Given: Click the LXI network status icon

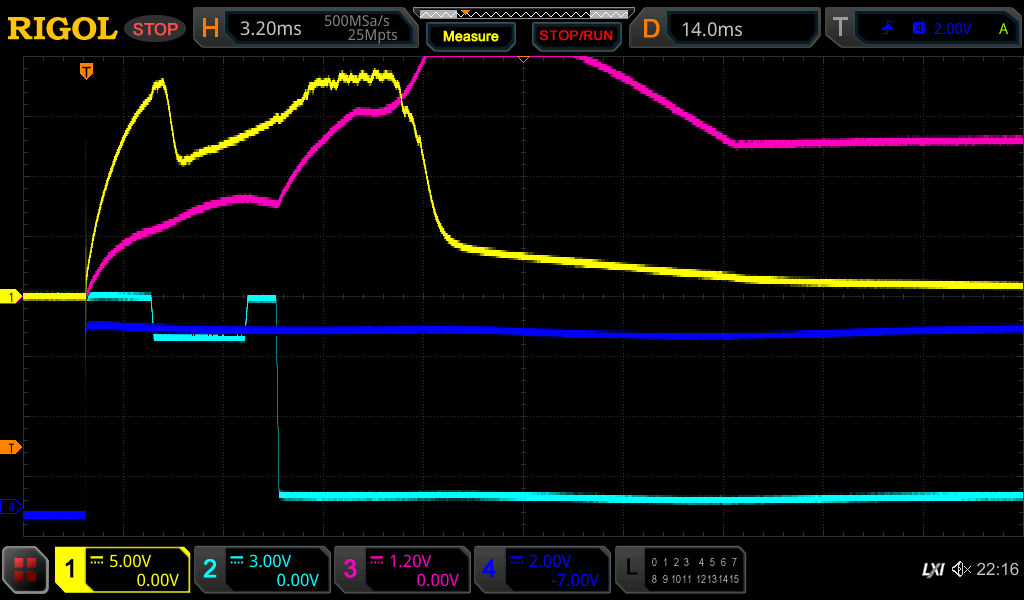Looking at the screenshot, I should coord(932,570).
